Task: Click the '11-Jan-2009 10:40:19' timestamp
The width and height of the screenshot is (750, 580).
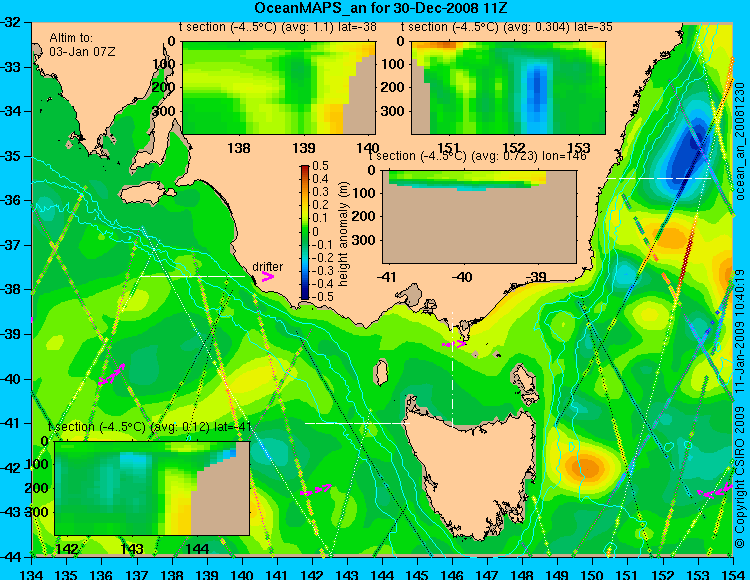Action: [x=740, y=331]
